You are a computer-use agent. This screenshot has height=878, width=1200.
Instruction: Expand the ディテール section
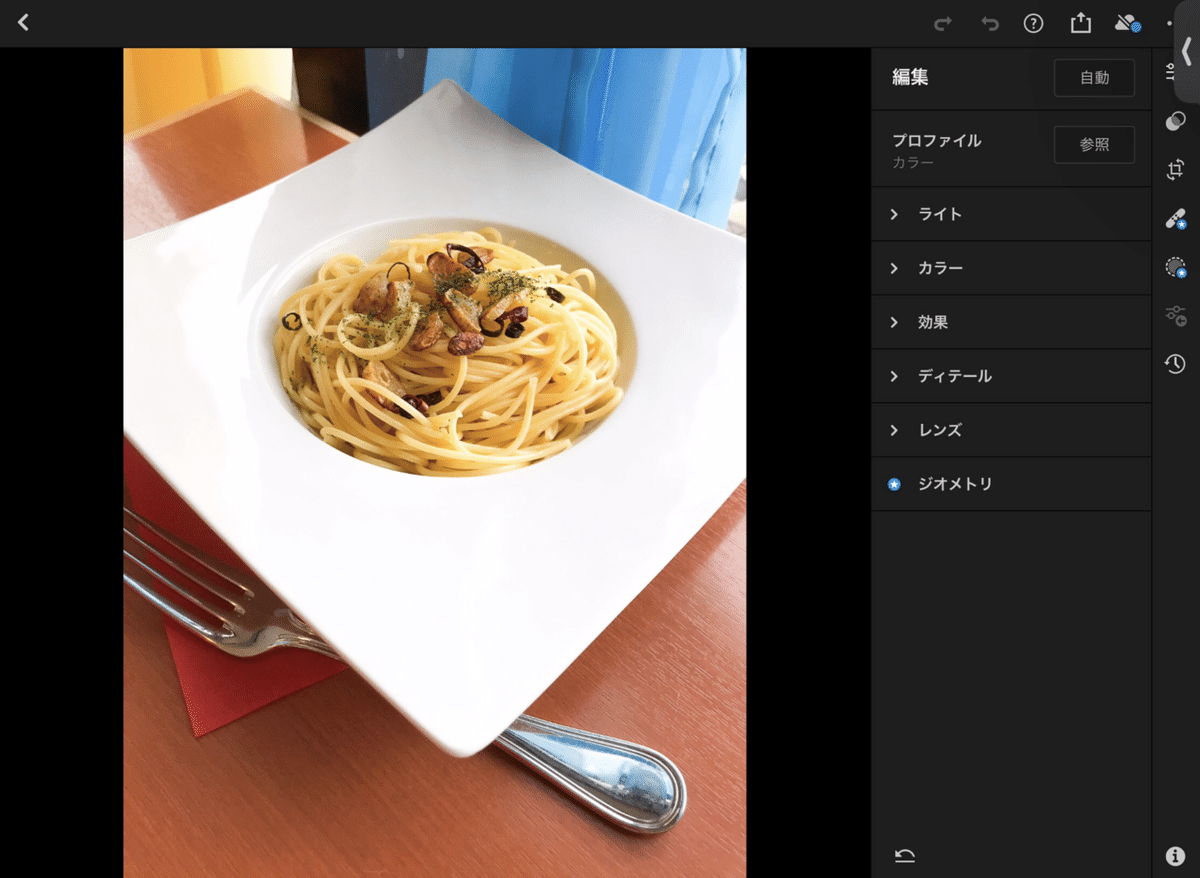1011,376
